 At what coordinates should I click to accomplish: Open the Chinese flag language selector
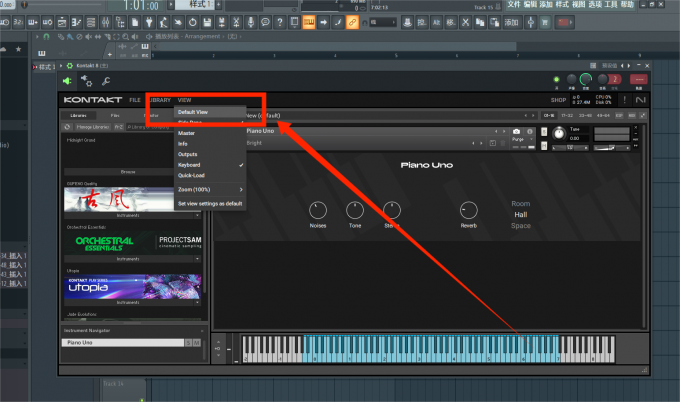[x=564, y=22]
